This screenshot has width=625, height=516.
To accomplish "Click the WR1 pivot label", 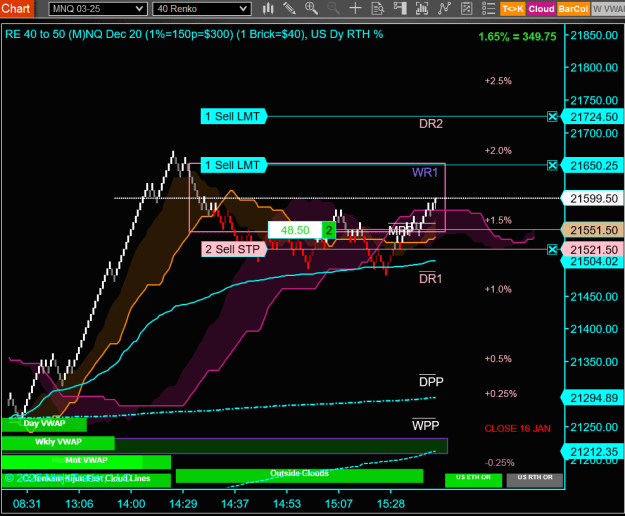I will [425, 173].
